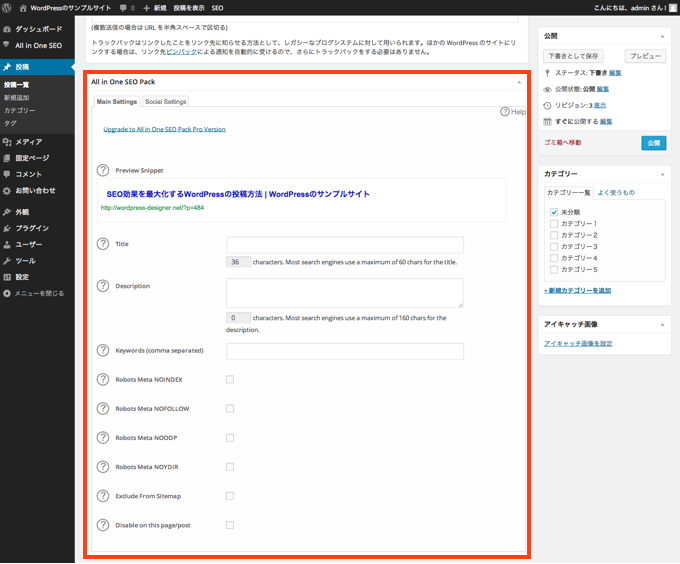Image resolution: width=680 pixels, height=564 pixels.
Task: Collapse the All in One SEO Pack panel
Action: 519,82
